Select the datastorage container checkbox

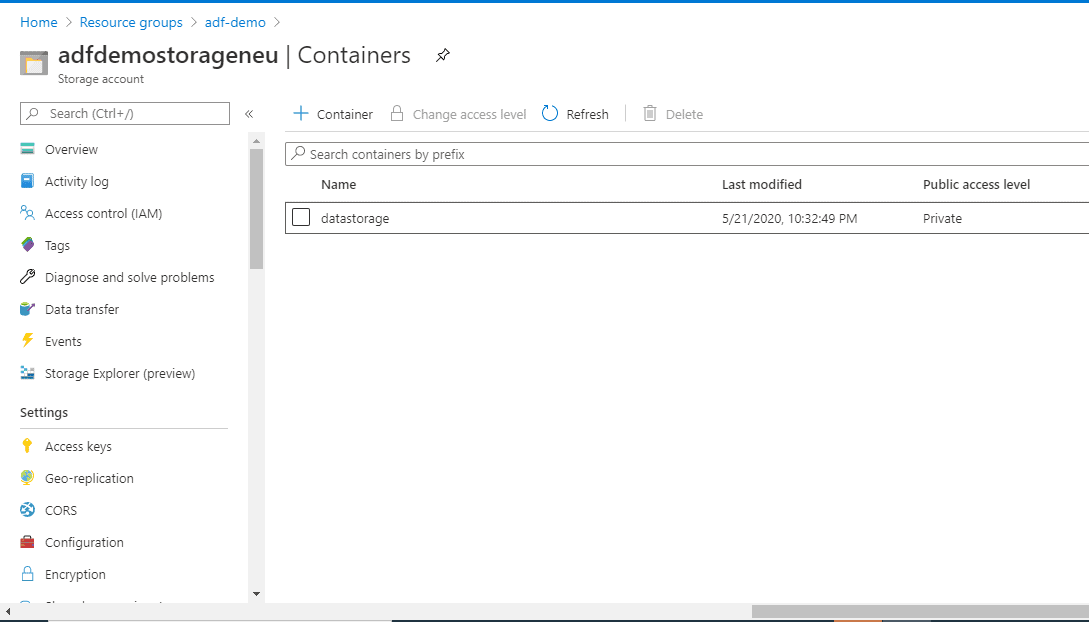[x=301, y=218]
